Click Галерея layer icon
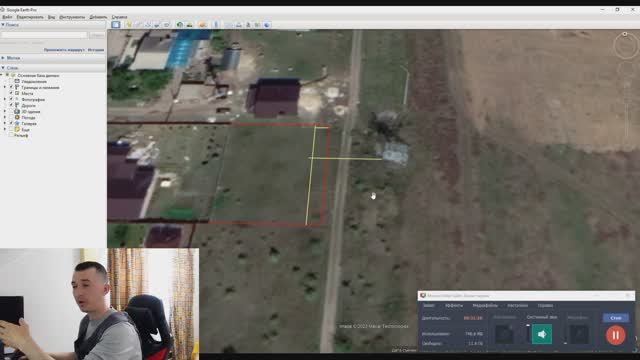This screenshot has height=360, width=640. click(x=17, y=123)
